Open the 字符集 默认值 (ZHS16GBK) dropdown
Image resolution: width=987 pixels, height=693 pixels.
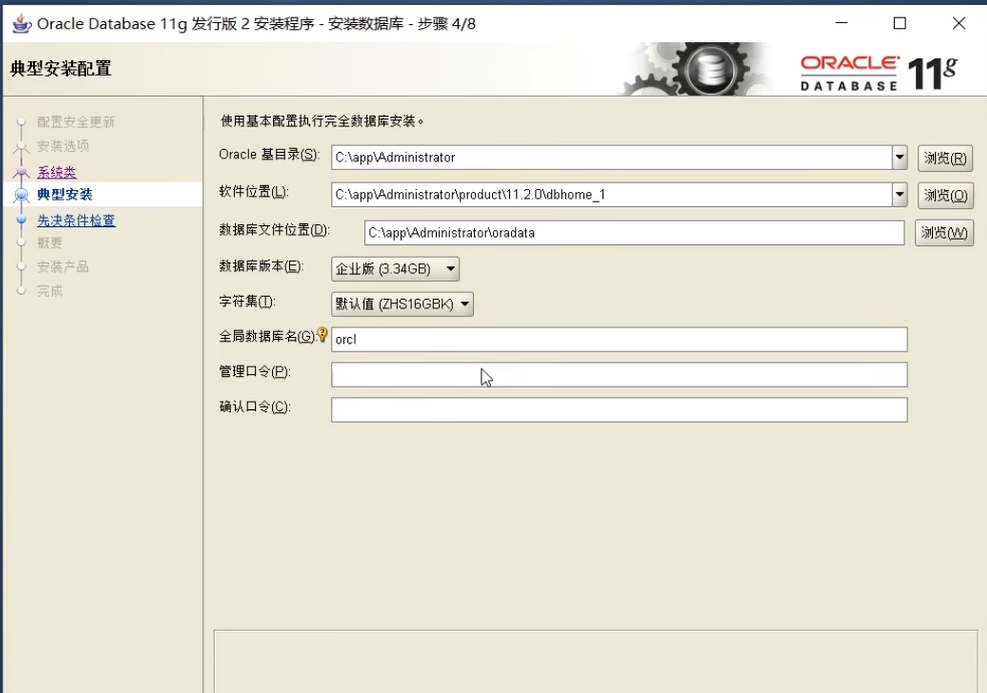click(x=402, y=304)
